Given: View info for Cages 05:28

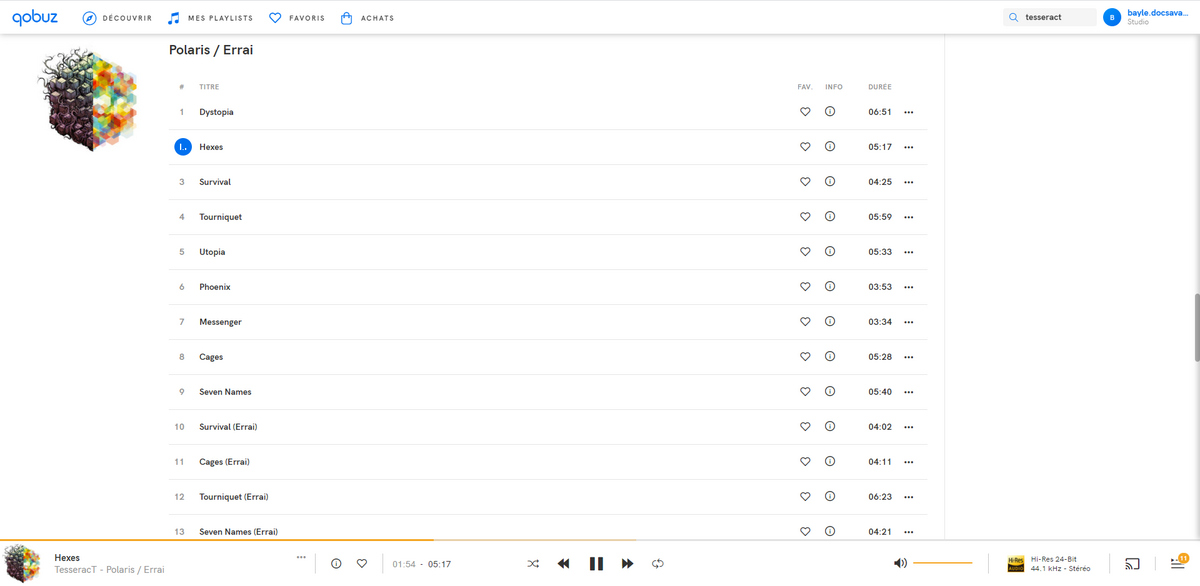Looking at the screenshot, I should tap(830, 357).
